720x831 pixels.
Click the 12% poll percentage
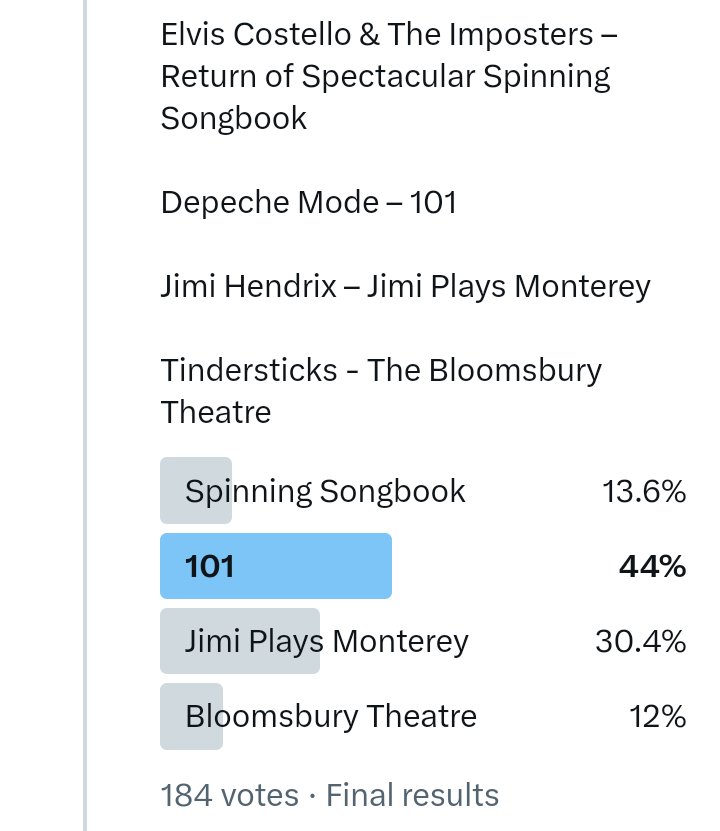point(658,716)
